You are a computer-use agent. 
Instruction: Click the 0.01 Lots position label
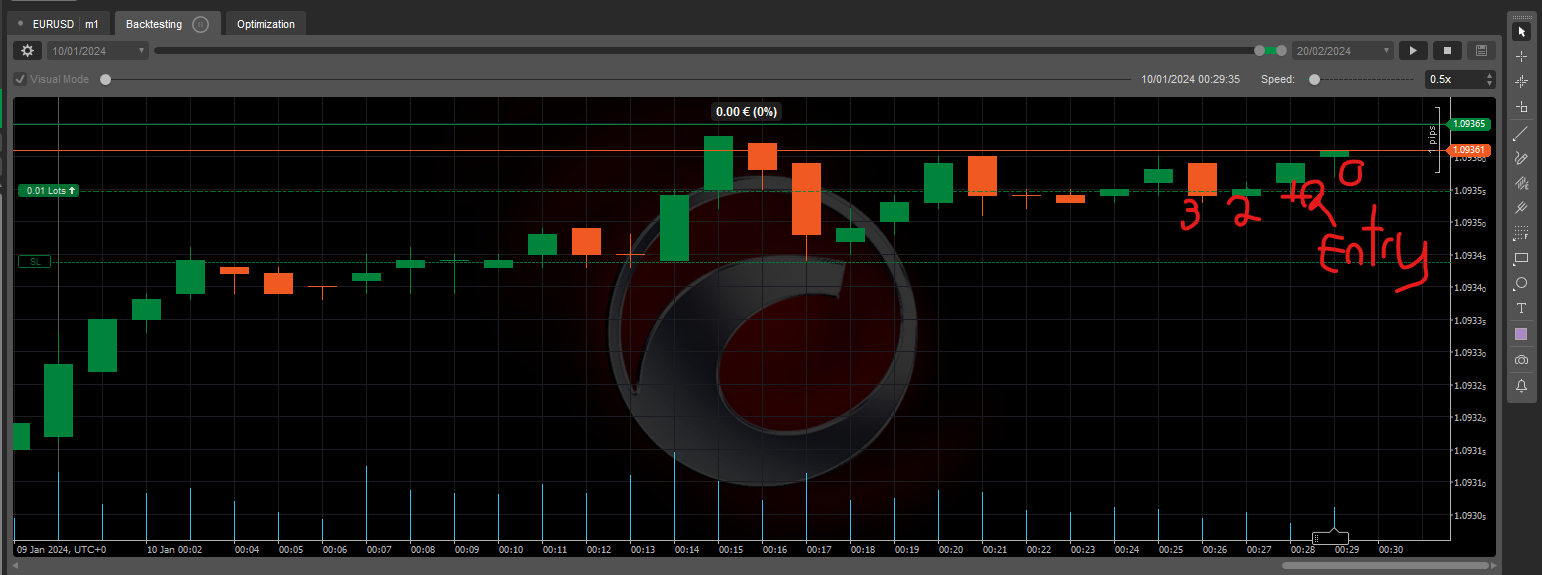click(51, 190)
